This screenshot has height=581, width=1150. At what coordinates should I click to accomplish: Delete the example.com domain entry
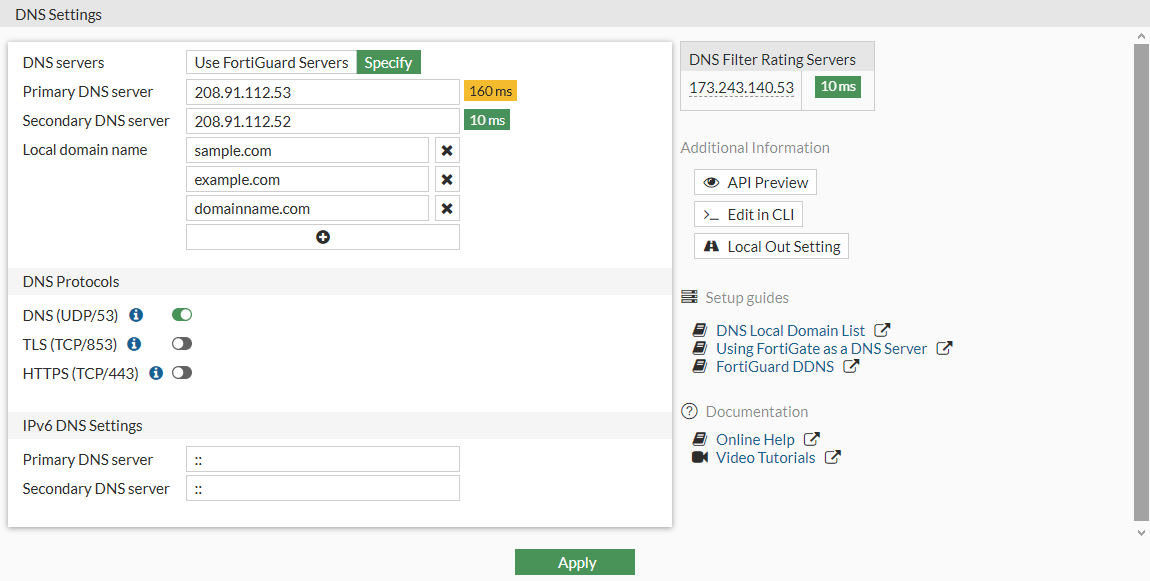point(447,180)
